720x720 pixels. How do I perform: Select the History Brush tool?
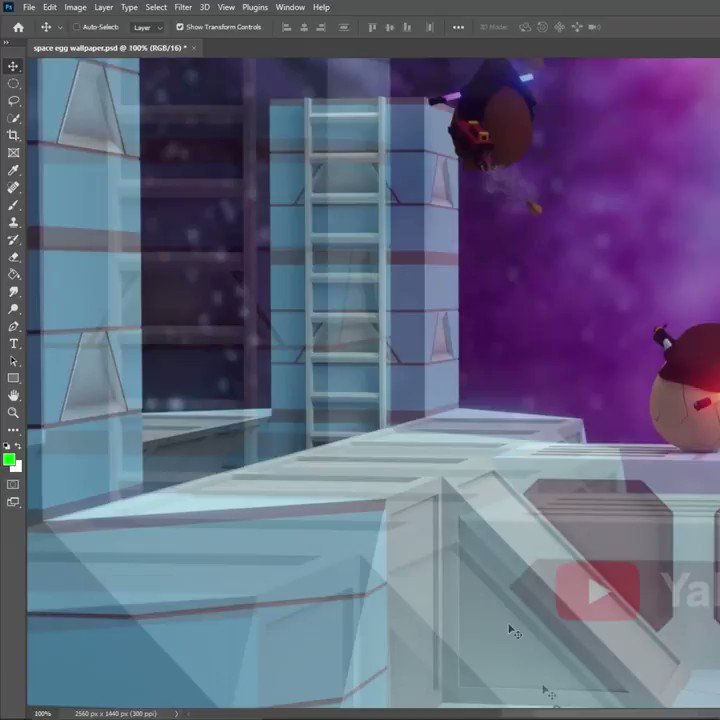[x=13, y=240]
